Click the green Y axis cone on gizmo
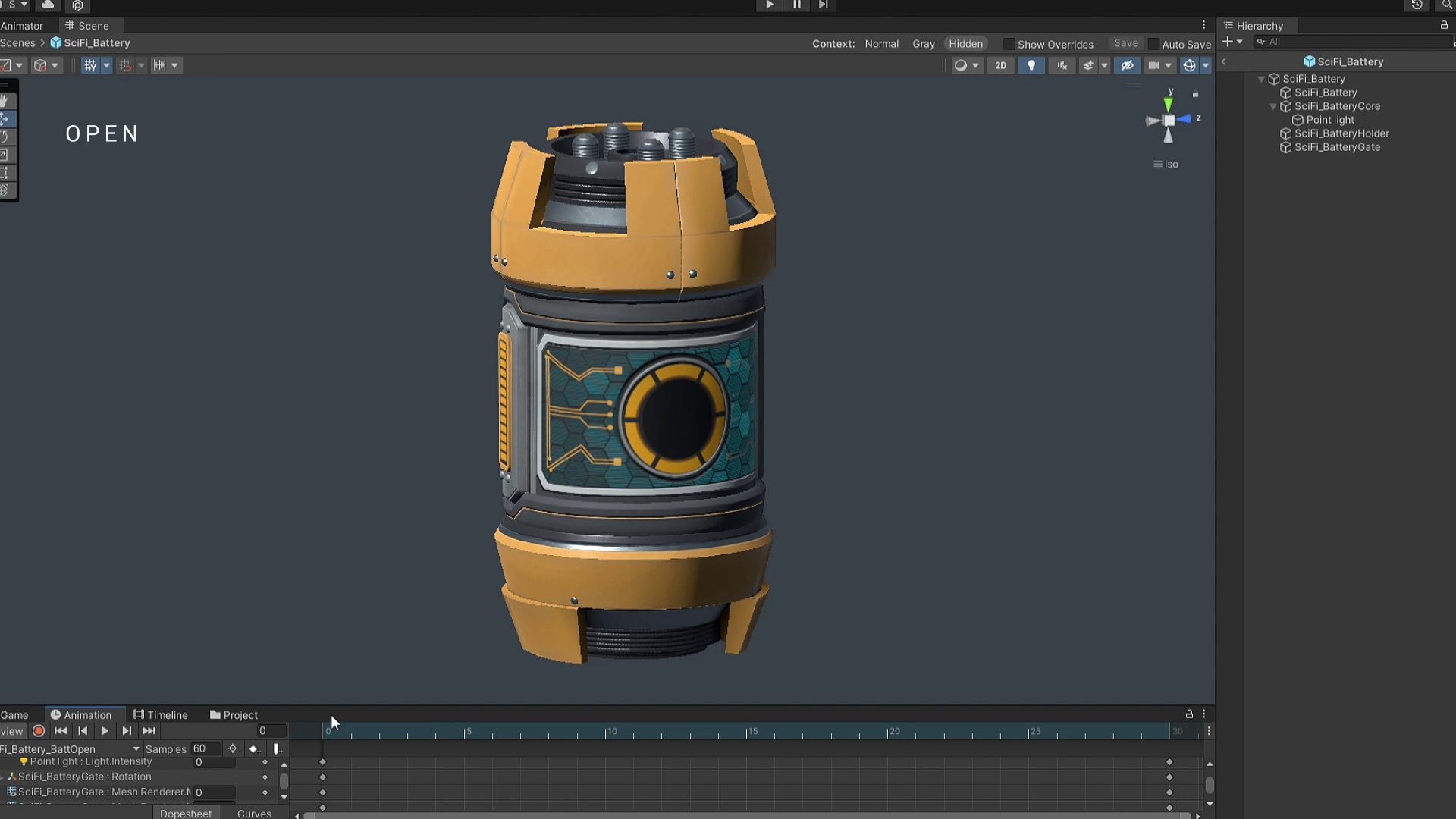Image resolution: width=1456 pixels, height=819 pixels. pos(1169,103)
